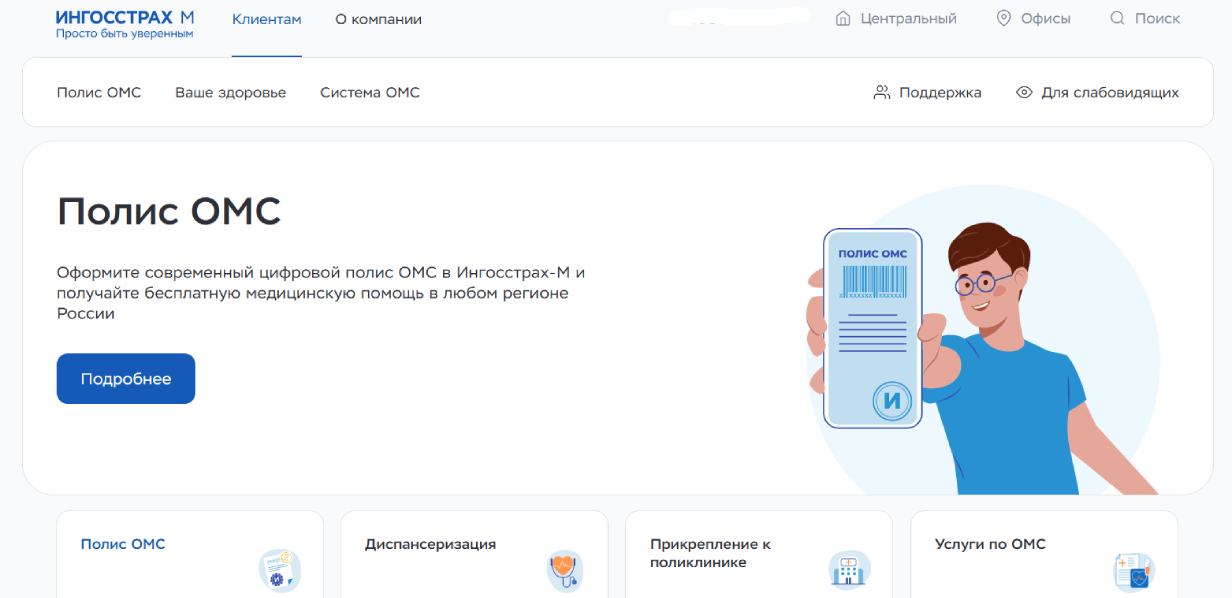1232x598 pixels.
Task: Open the Диспансеризация card title link
Action: coord(430,545)
